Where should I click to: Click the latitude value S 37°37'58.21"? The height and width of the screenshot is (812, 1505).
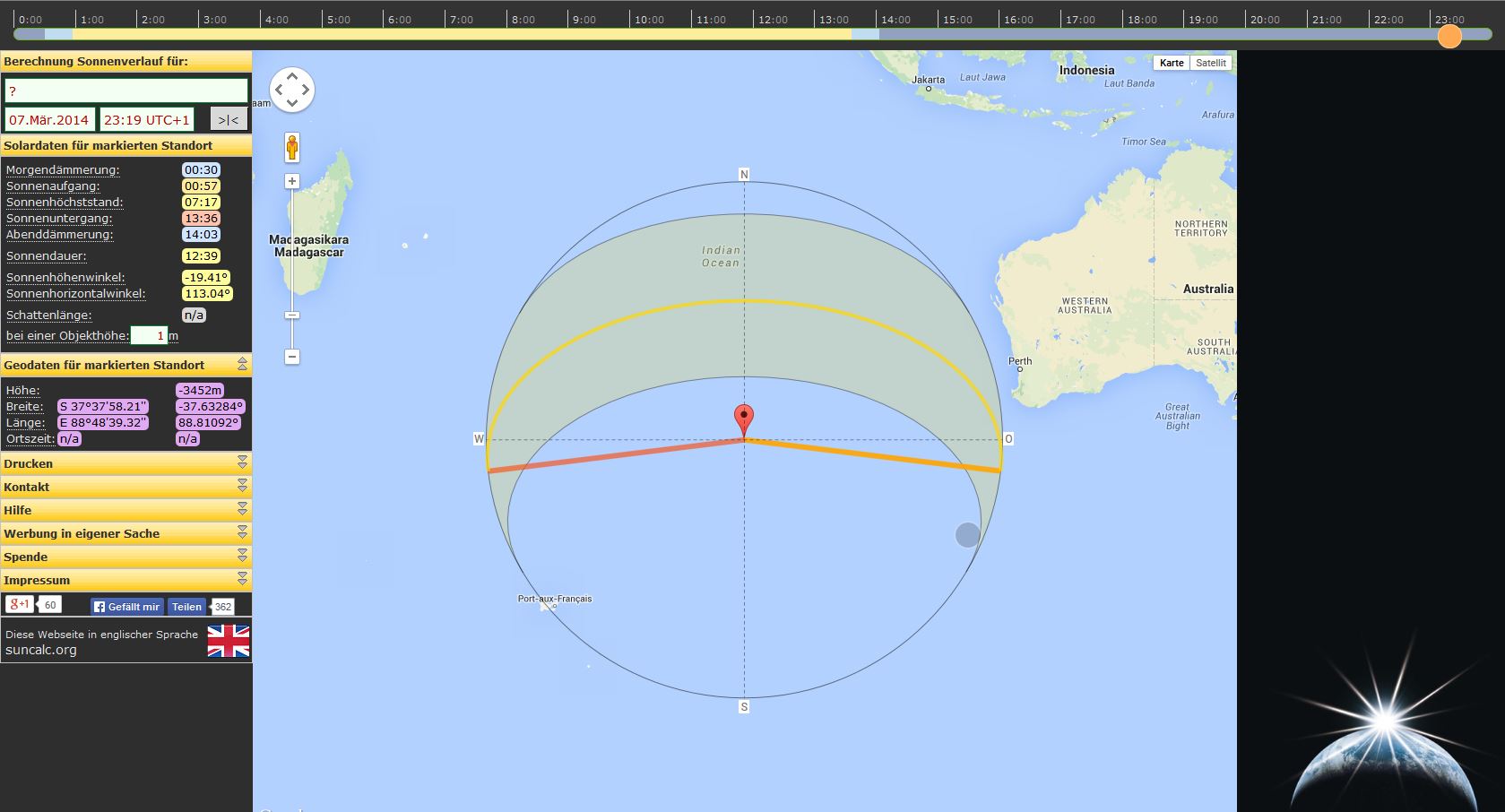(x=103, y=406)
